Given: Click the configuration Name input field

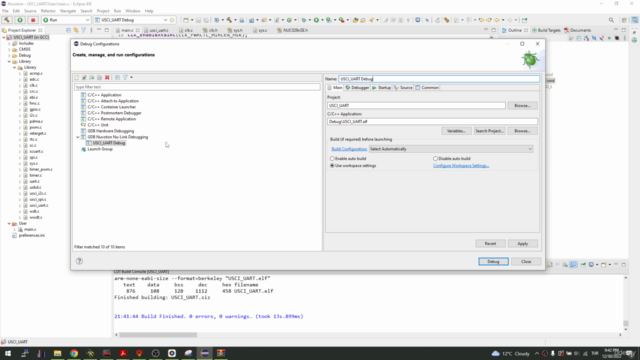Looking at the screenshot, I should [x=439, y=79].
